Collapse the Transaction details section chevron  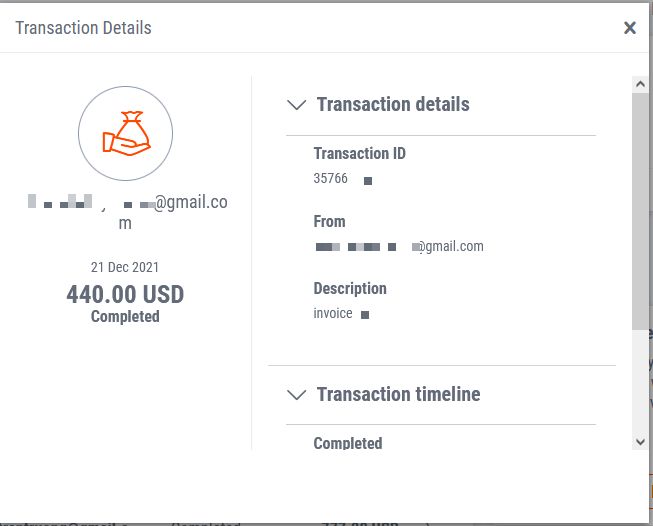296,104
